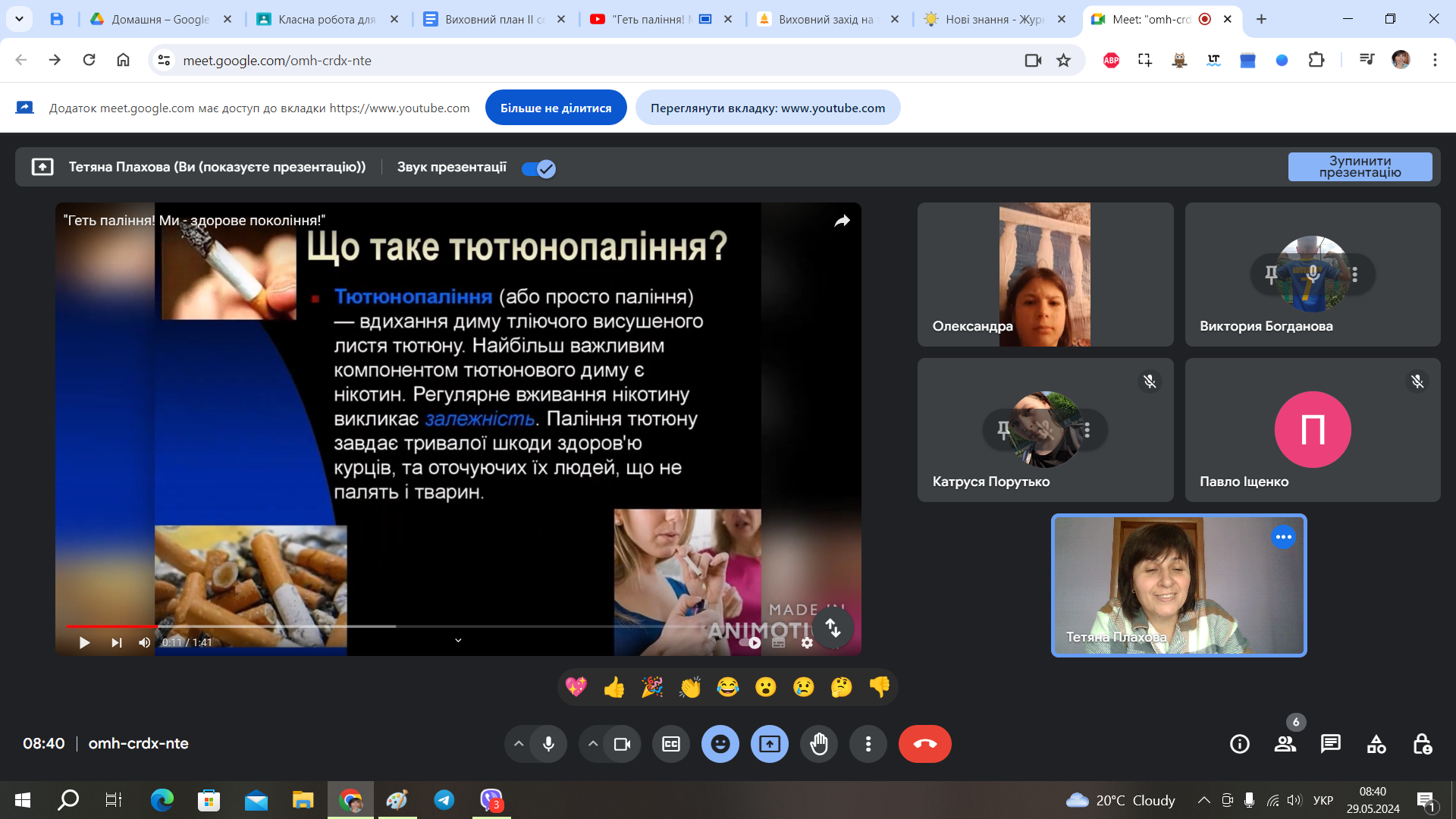Turn off the camera
Viewport: 1456px width, 819px height.
coord(622,744)
